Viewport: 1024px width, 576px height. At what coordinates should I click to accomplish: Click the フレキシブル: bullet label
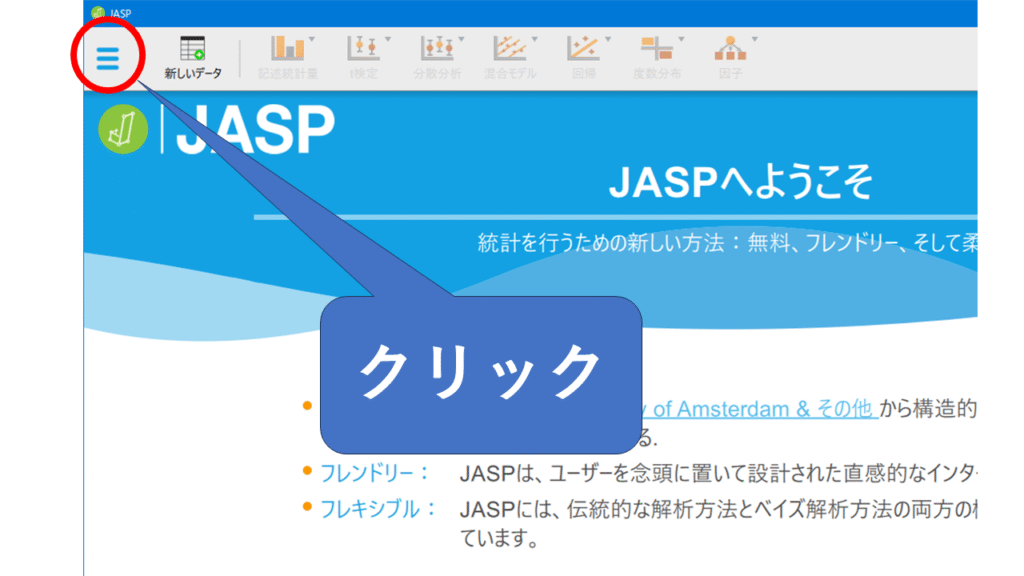click(x=377, y=509)
